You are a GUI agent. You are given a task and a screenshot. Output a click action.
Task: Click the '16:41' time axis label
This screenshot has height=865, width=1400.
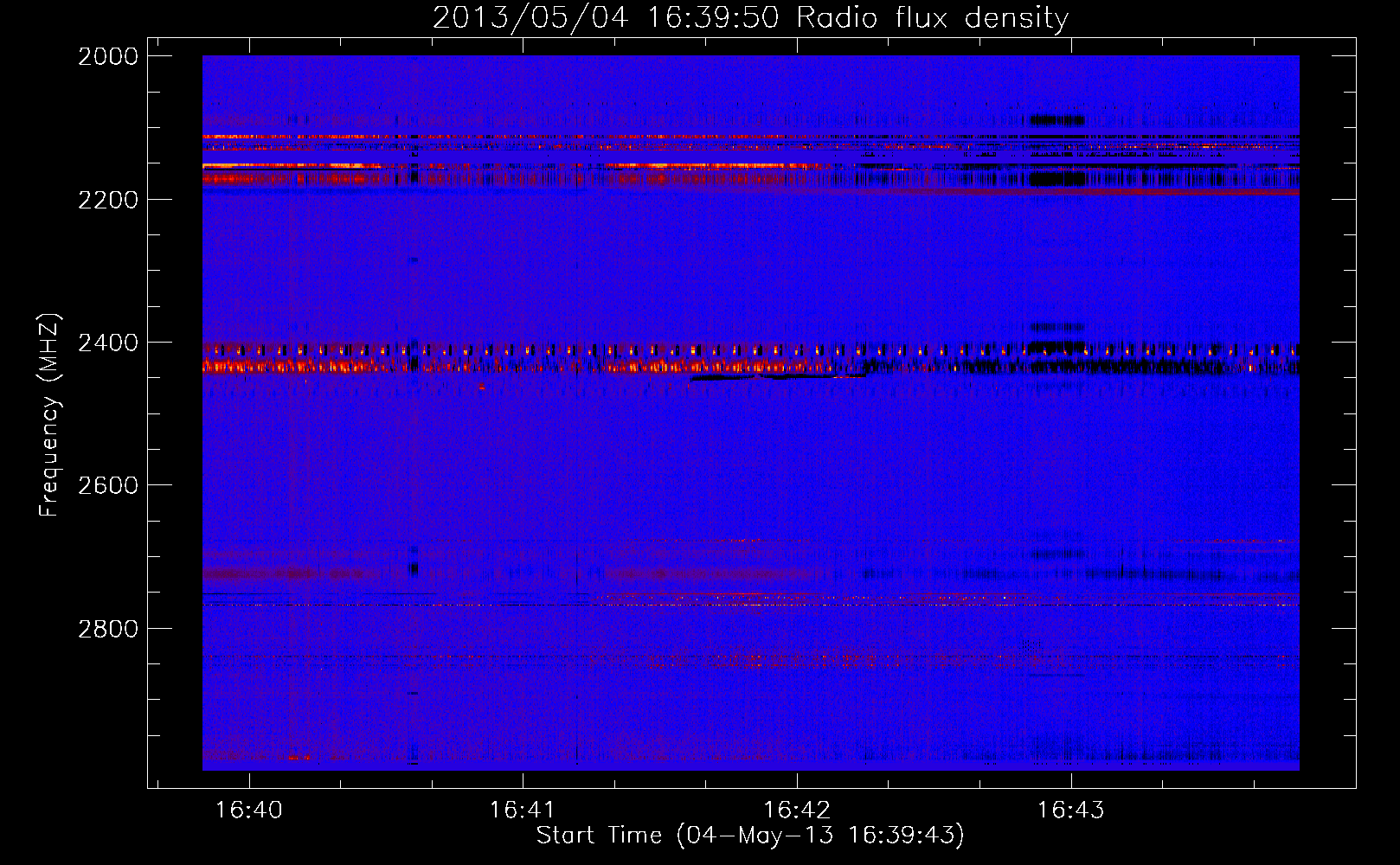coord(523,811)
